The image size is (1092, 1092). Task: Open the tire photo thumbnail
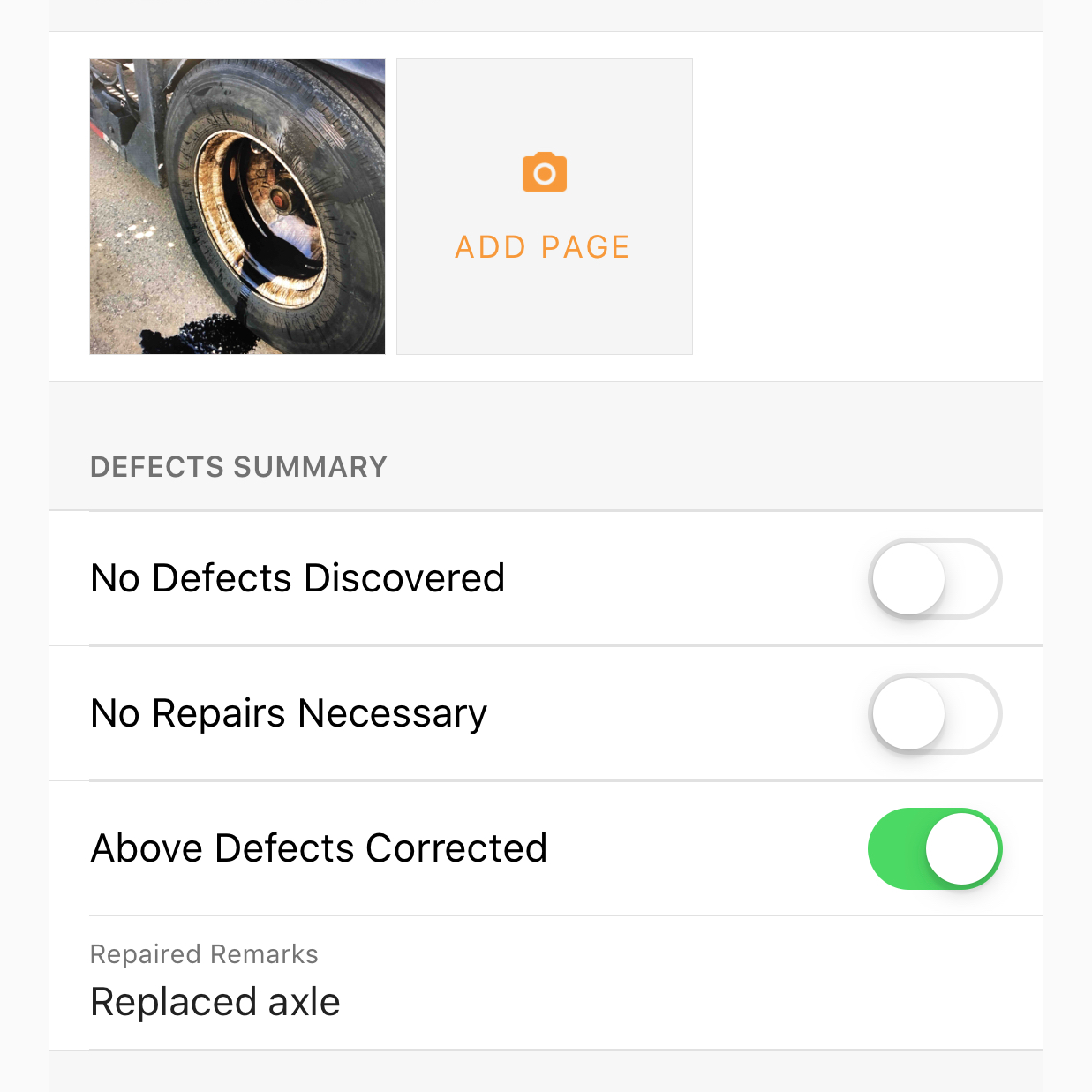coord(237,207)
